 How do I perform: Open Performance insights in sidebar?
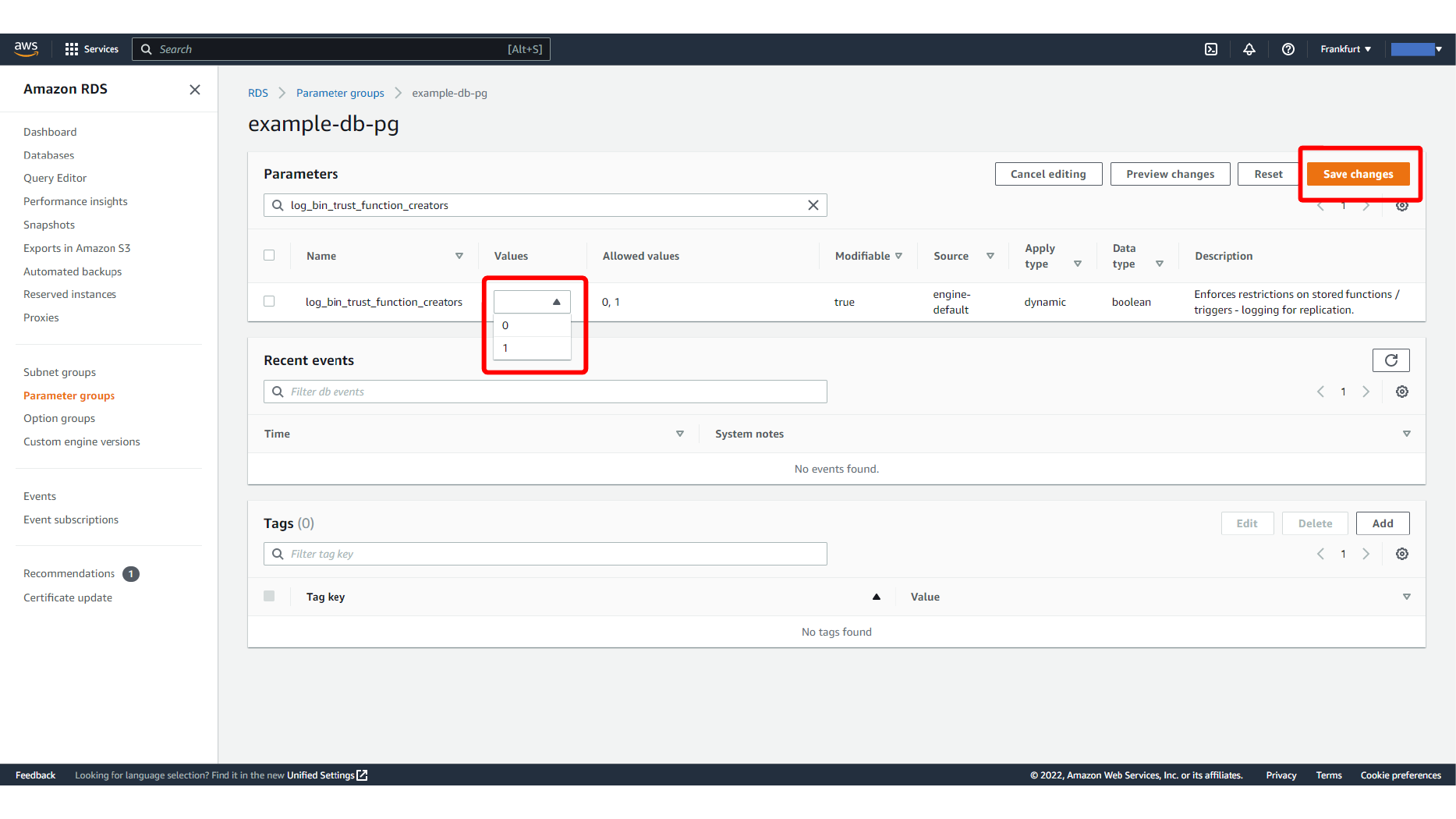76,201
